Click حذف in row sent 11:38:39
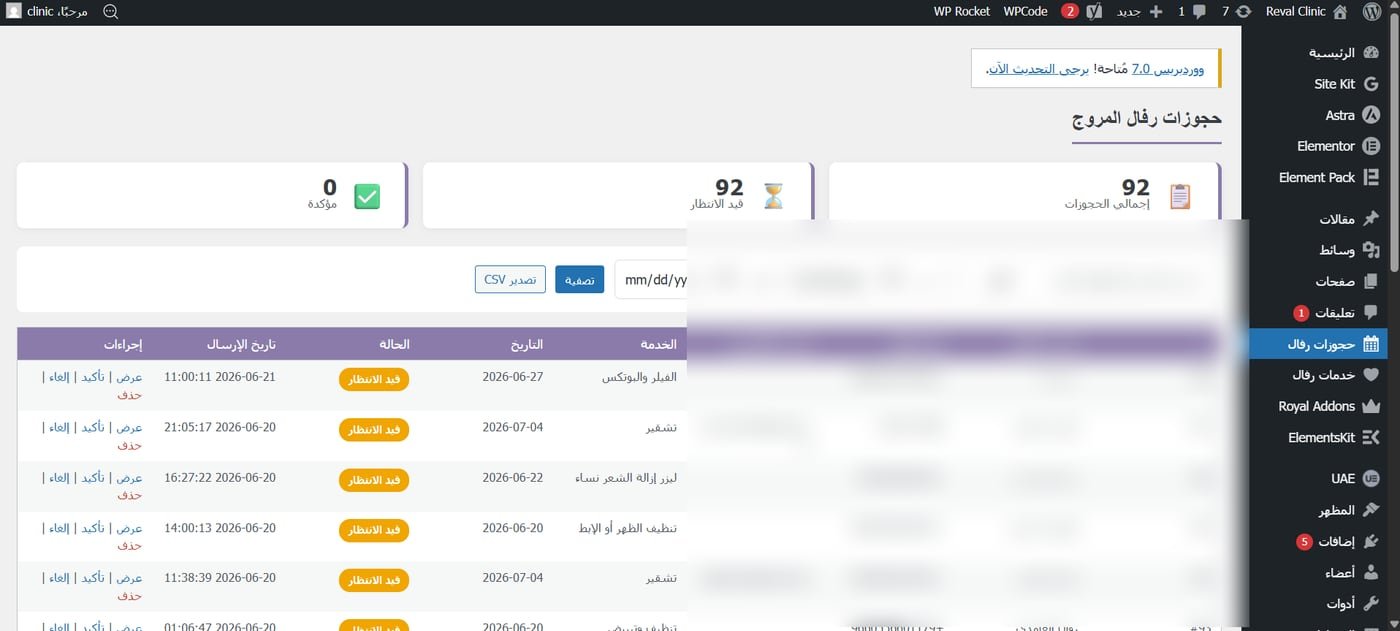 coord(130,596)
